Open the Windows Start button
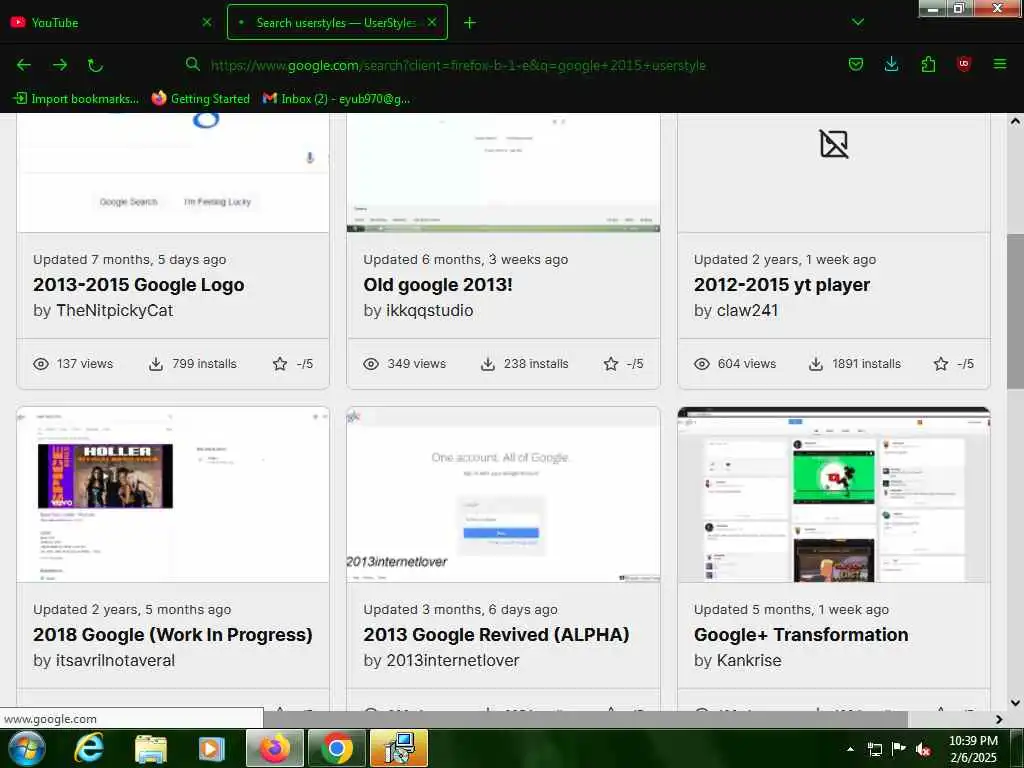 tap(25, 748)
